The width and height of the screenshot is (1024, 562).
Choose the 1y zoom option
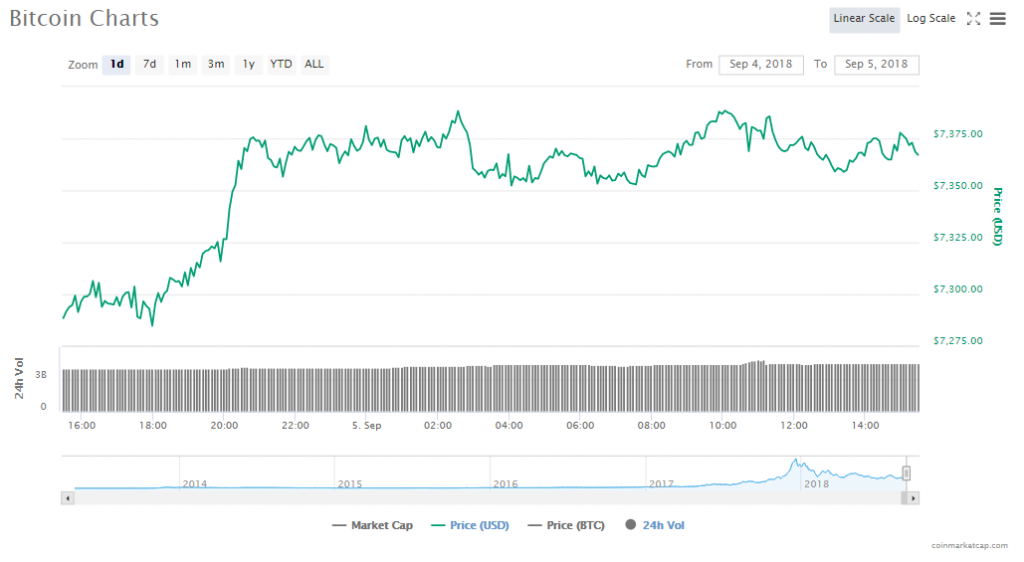pyautogui.click(x=248, y=64)
